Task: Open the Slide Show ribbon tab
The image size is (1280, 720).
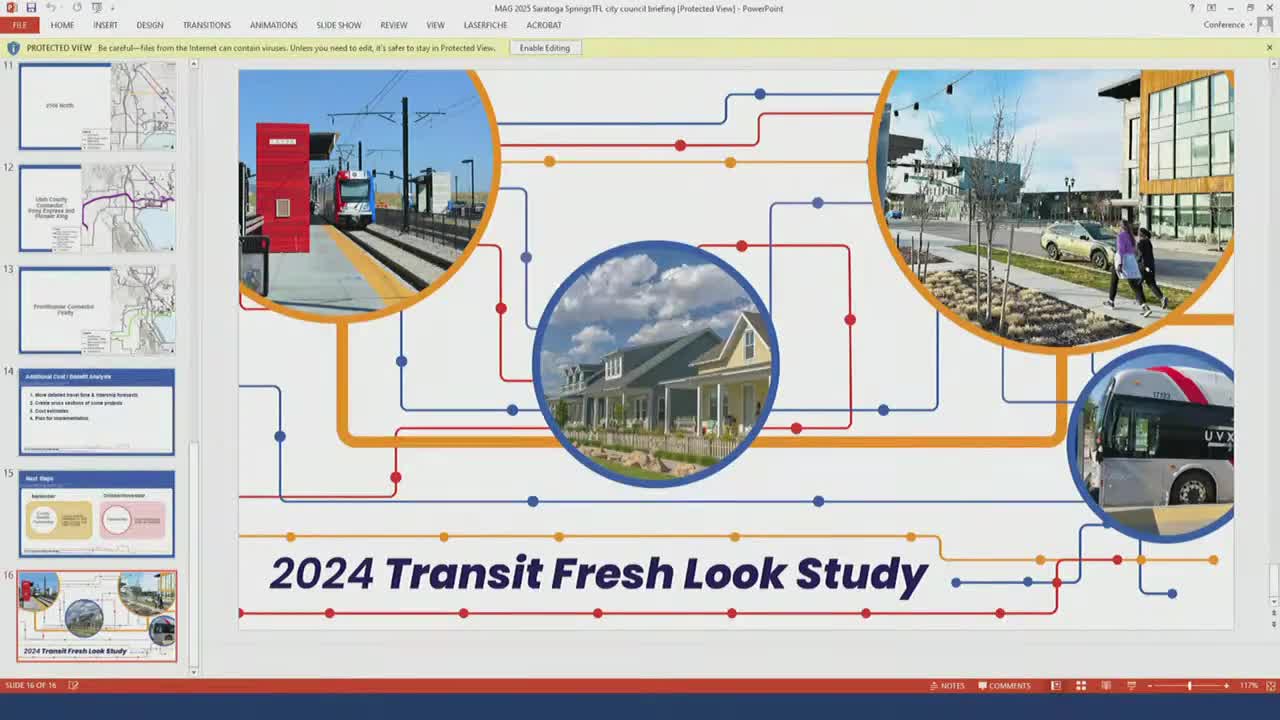Action: coord(338,25)
